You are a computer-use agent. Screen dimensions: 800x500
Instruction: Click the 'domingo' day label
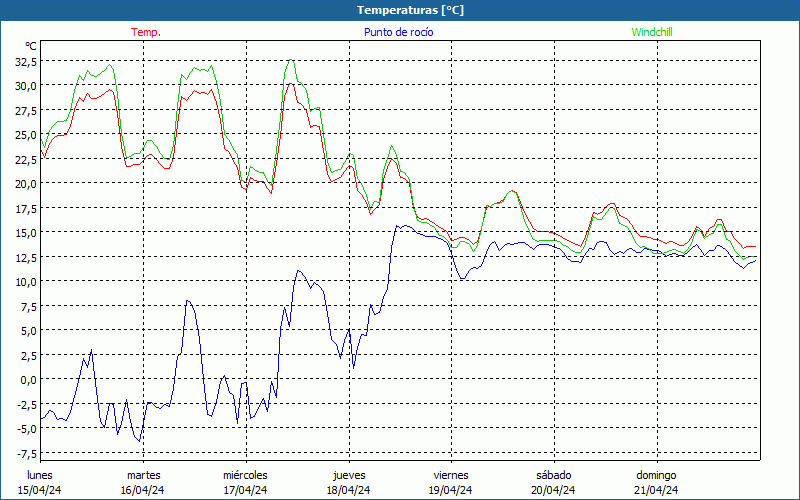(656, 475)
